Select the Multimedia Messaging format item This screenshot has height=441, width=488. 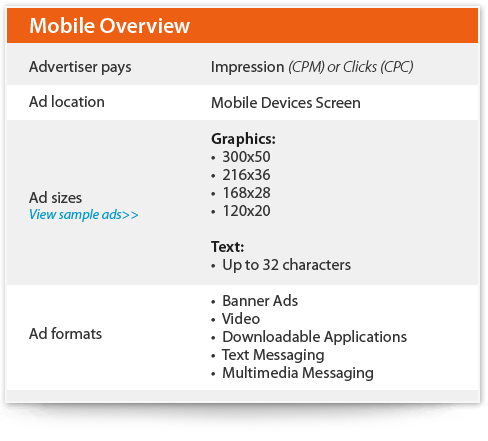click(298, 373)
